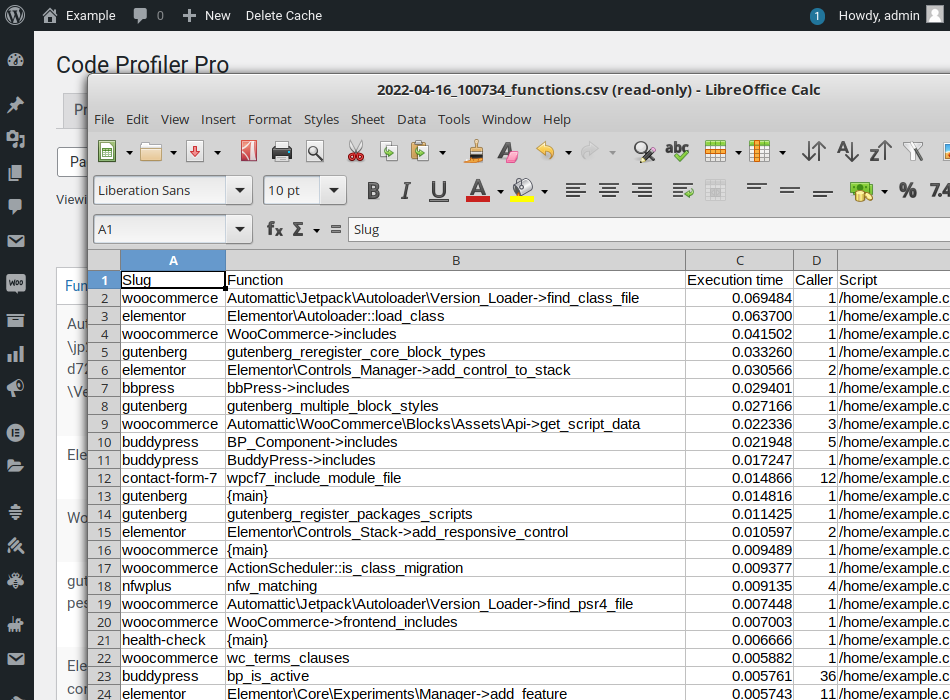
Task: Click the formula input line showing Slug
Action: (x=648, y=229)
